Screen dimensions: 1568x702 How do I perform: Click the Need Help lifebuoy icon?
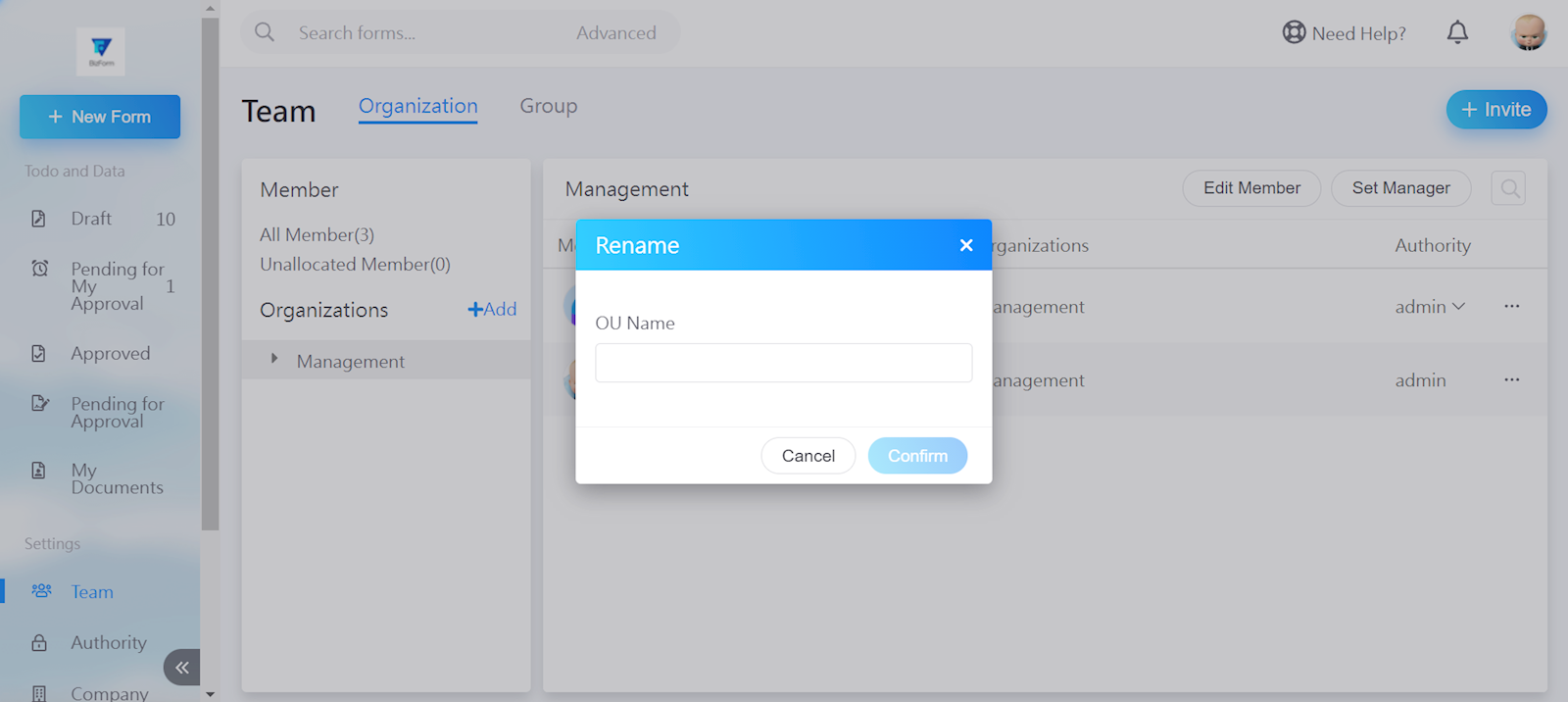click(x=1294, y=33)
